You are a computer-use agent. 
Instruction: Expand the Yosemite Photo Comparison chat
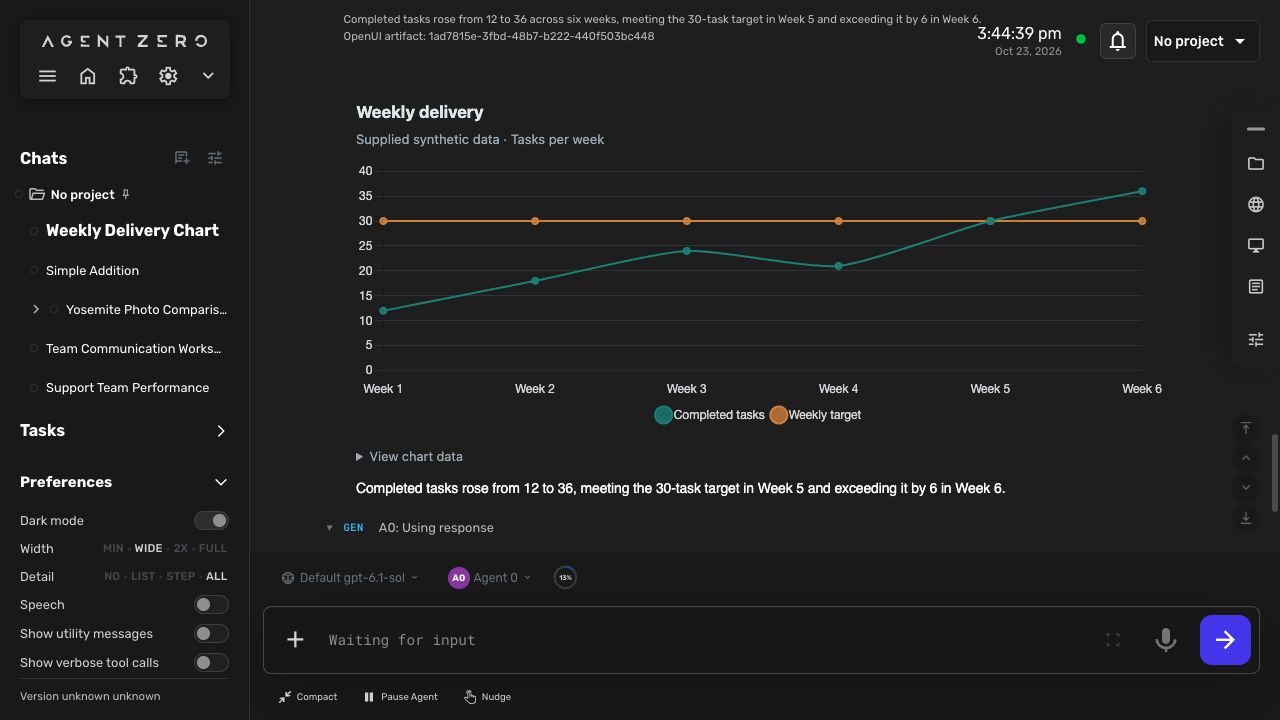(x=36, y=310)
